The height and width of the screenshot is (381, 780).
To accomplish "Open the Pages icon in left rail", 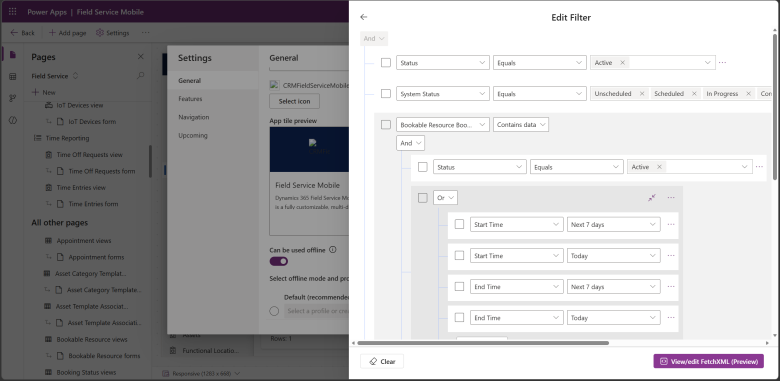I will pyautogui.click(x=13, y=55).
